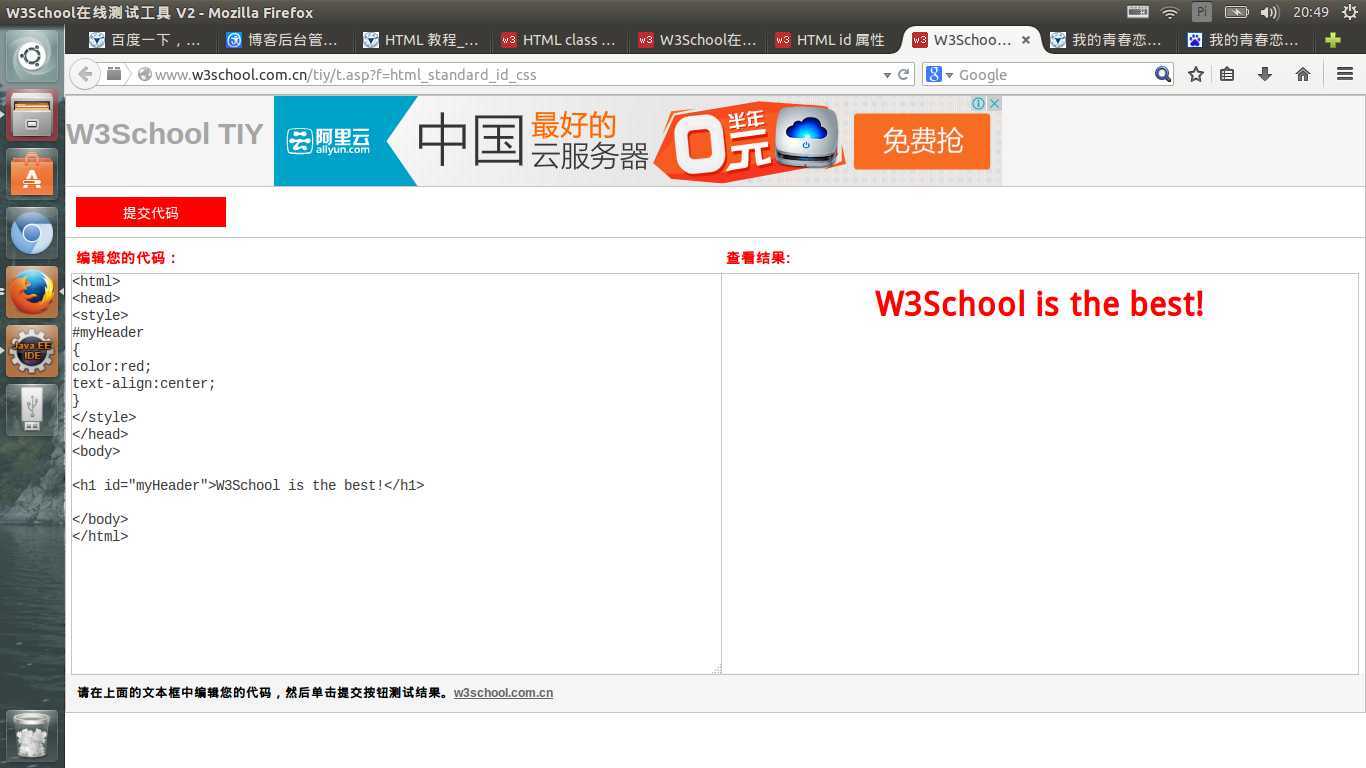This screenshot has height=768, width=1366.
Task: Click the h1 id="myHeader" code line
Action: 248,485
